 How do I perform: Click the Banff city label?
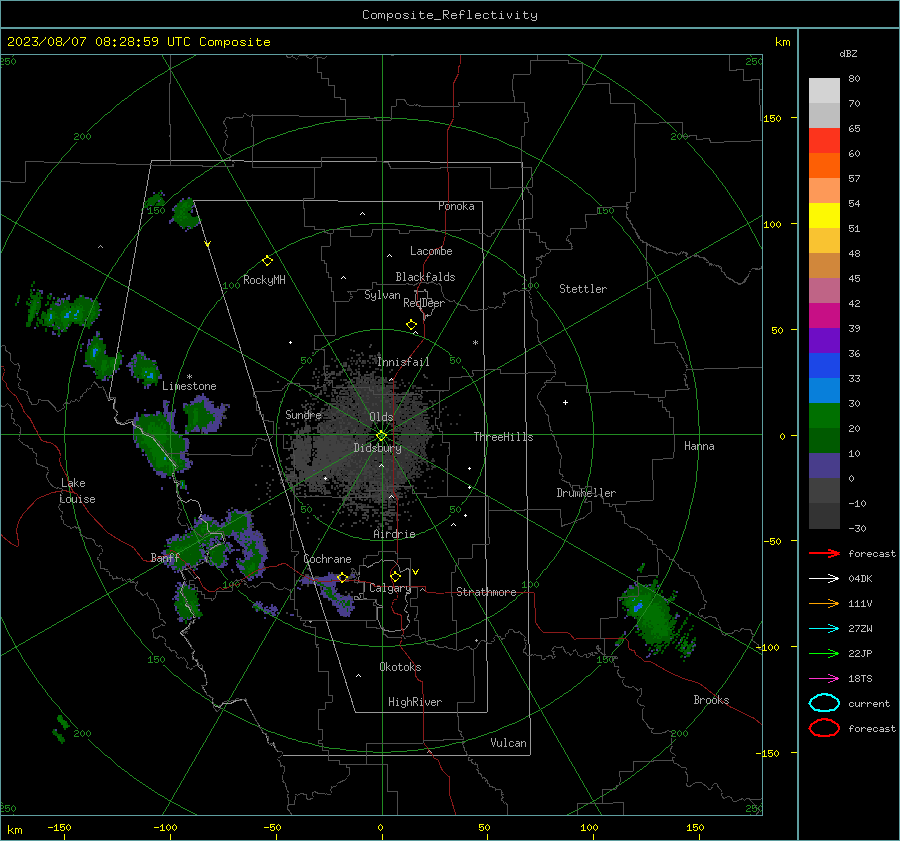165,557
